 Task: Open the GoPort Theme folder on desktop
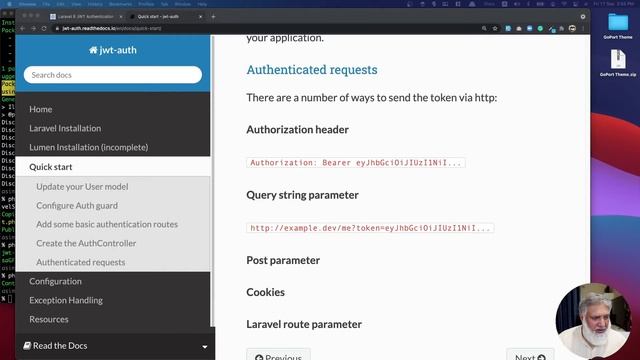(618, 26)
